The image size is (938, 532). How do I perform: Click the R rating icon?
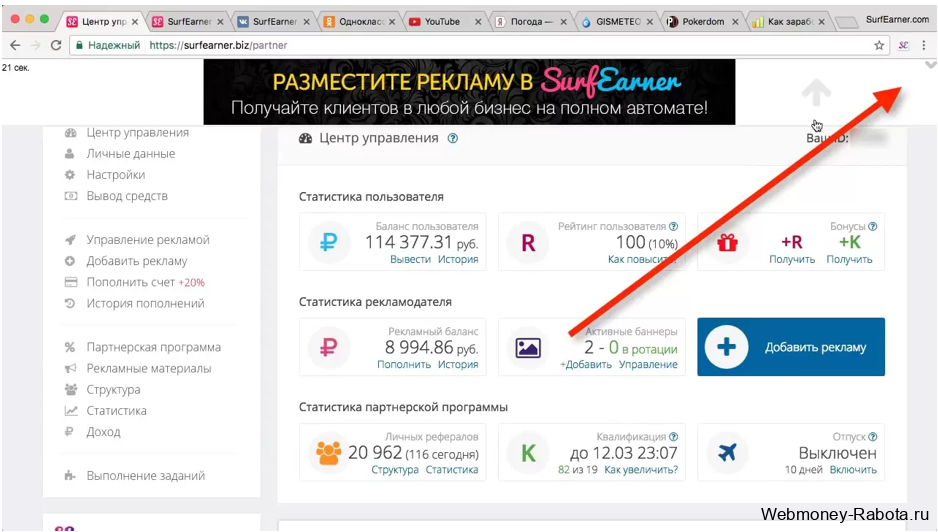[x=528, y=242]
